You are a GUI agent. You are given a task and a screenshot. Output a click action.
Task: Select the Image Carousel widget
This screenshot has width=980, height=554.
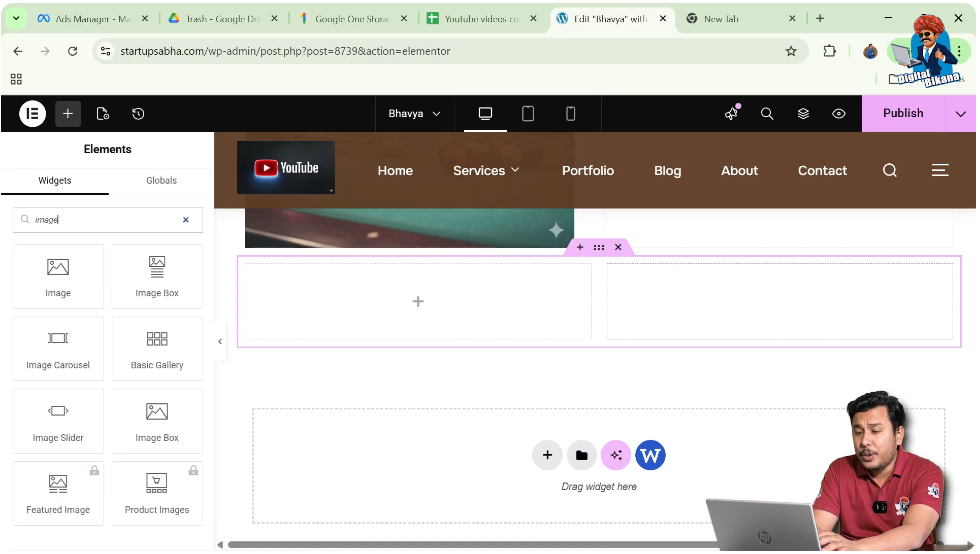(x=58, y=349)
